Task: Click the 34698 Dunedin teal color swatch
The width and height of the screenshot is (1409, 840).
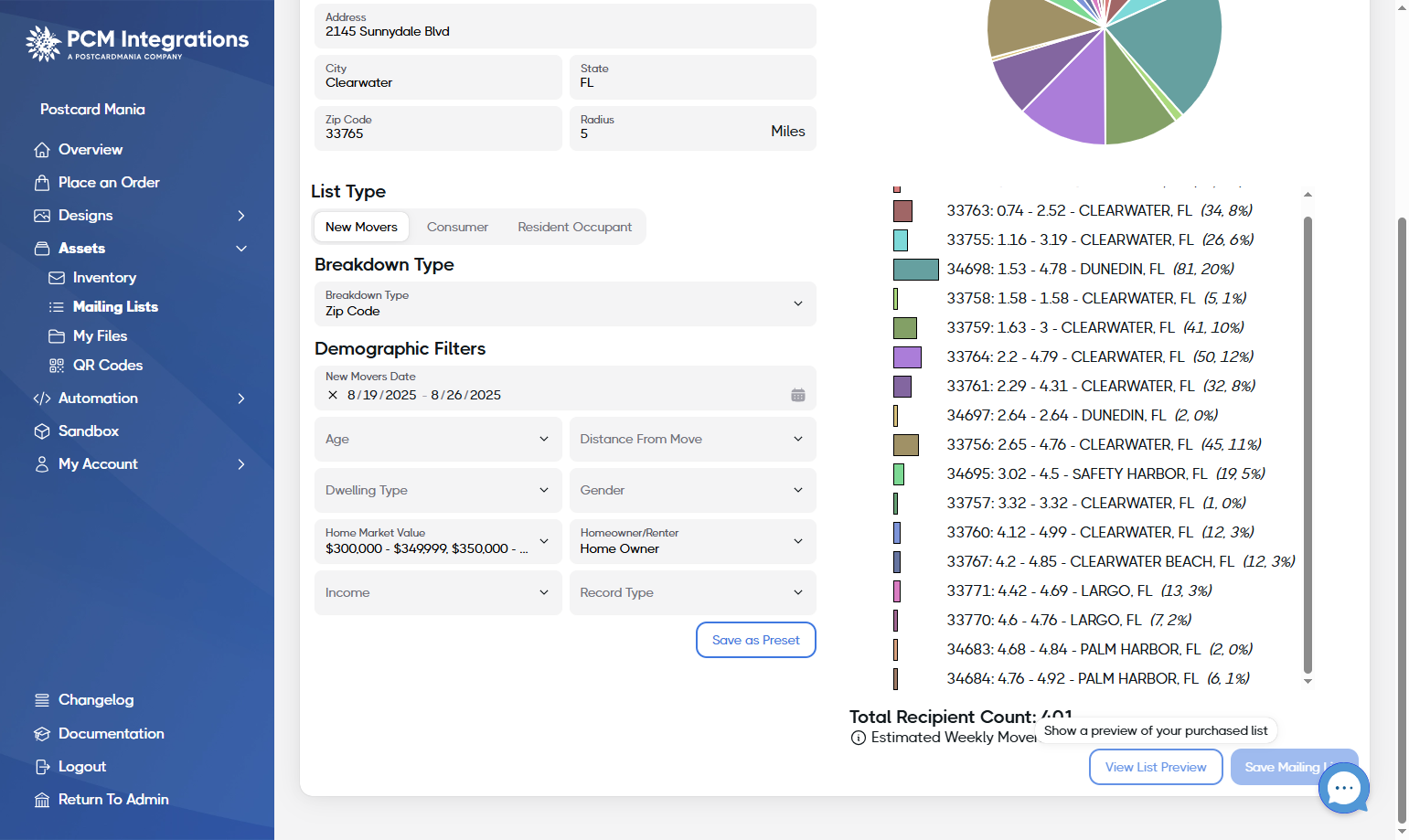Action: [x=915, y=269]
